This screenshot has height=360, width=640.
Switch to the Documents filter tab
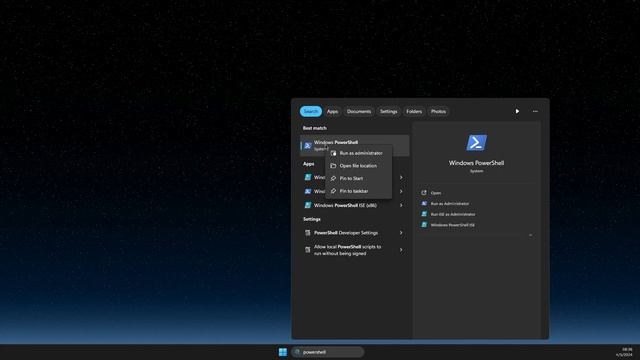359,111
